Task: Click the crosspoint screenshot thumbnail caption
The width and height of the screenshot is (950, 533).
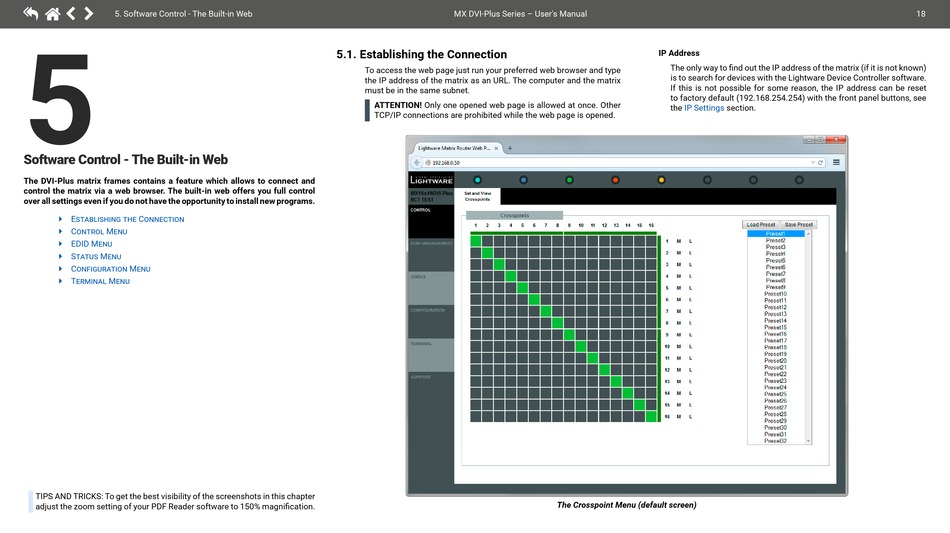Action: point(626,505)
